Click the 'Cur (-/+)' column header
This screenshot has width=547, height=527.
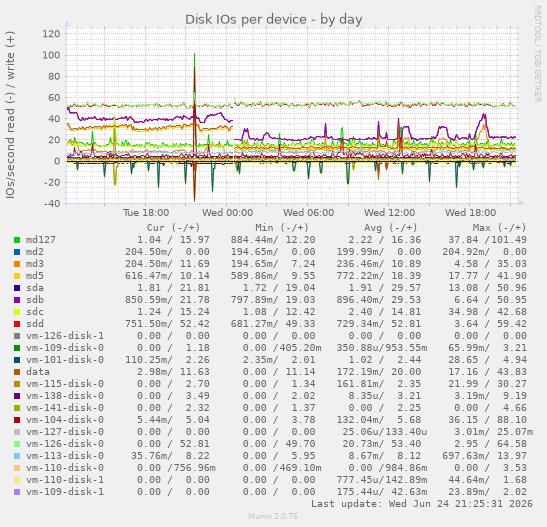pyautogui.click(x=173, y=228)
